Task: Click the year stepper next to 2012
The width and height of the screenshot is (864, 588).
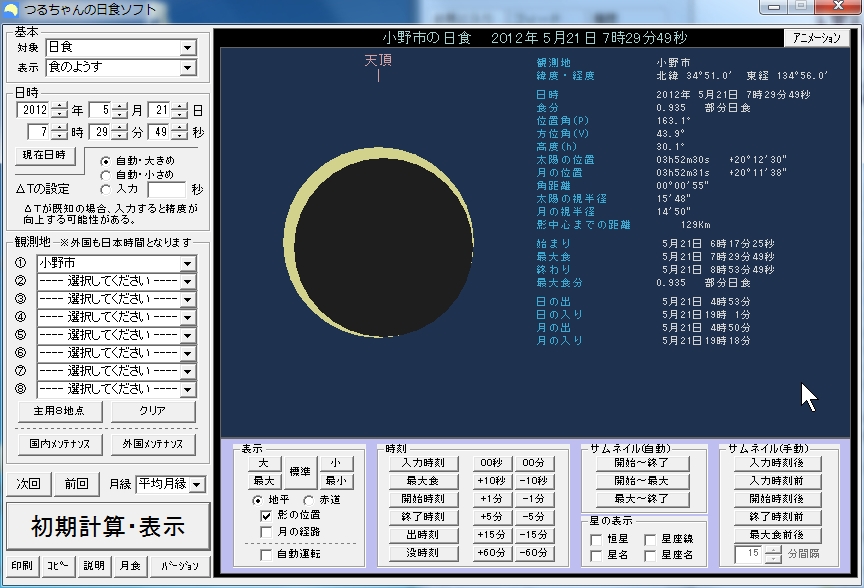Action: [60, 110]
